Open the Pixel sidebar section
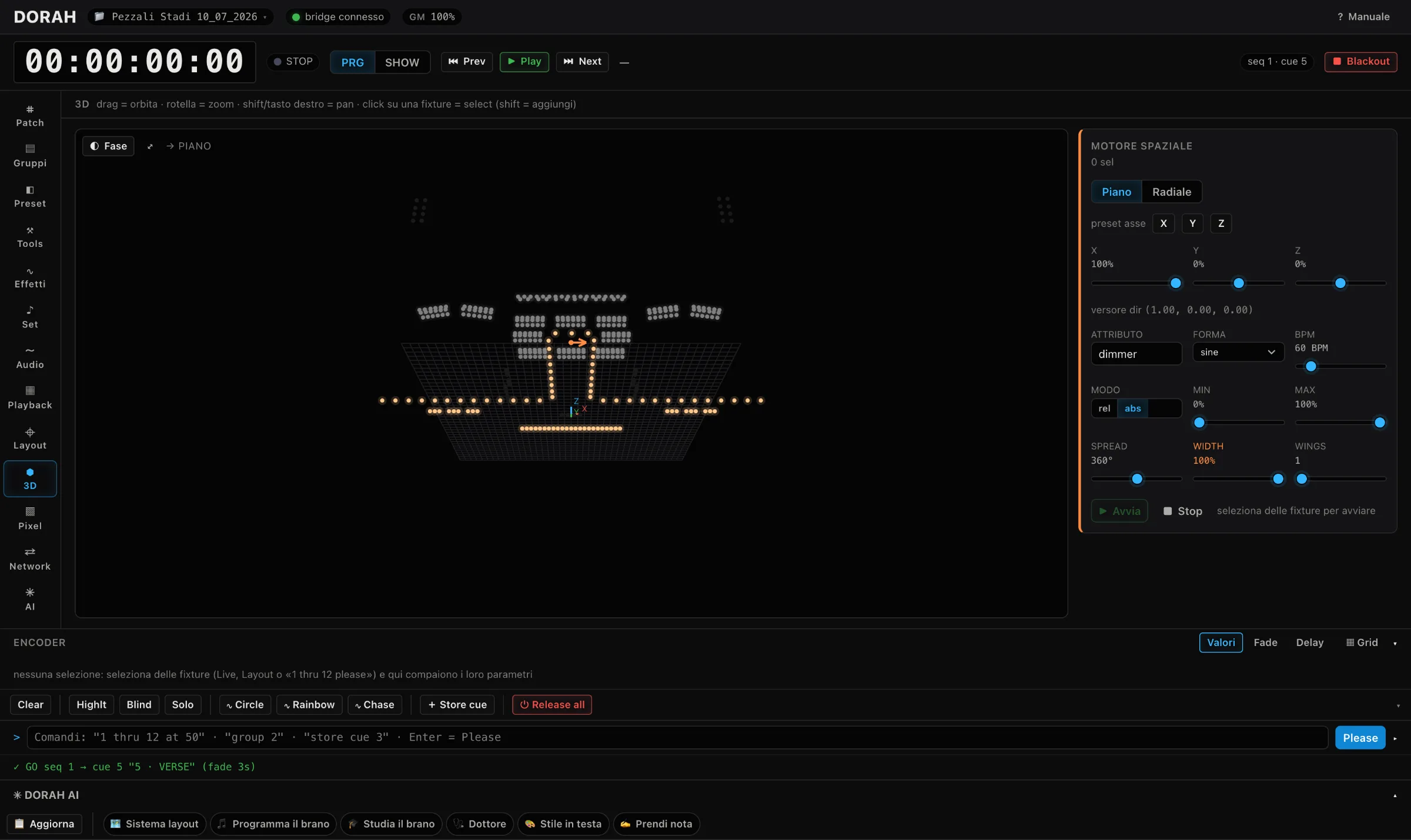 [30, 519]
